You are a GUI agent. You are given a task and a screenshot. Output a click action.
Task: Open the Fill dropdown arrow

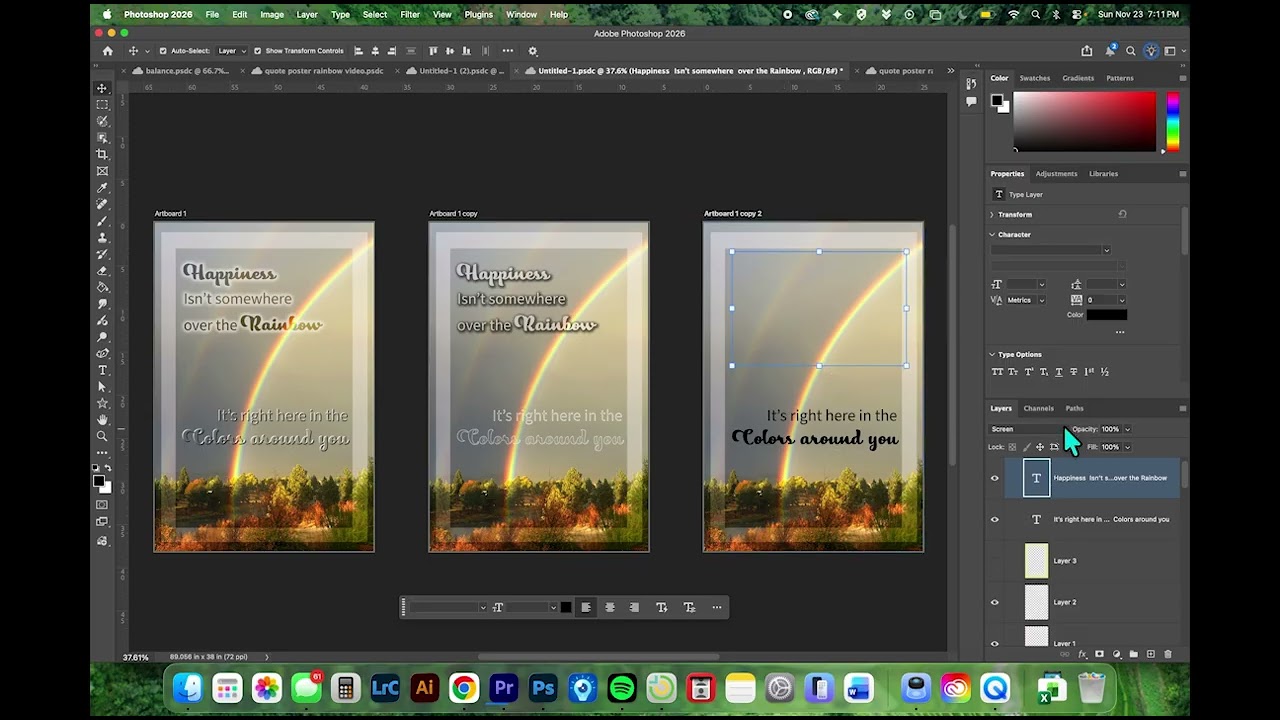pos(1127,447)
